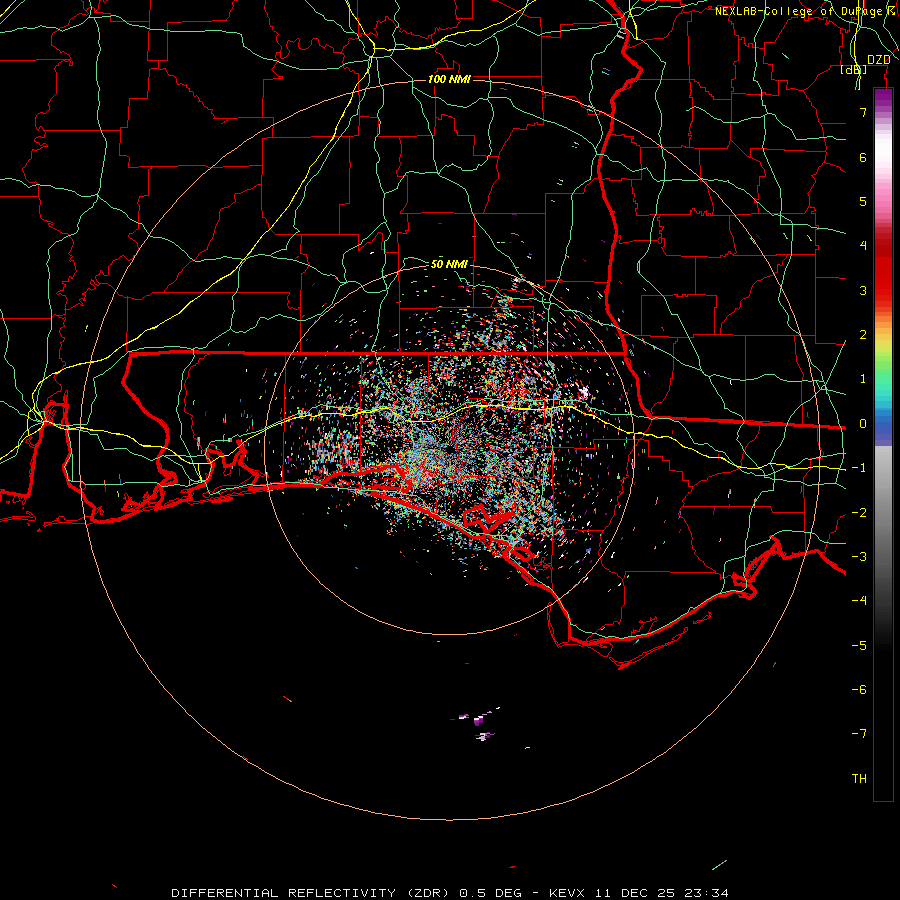Click the 5 value on ZDR scale

pyautogui.click(x=863, y=201)
